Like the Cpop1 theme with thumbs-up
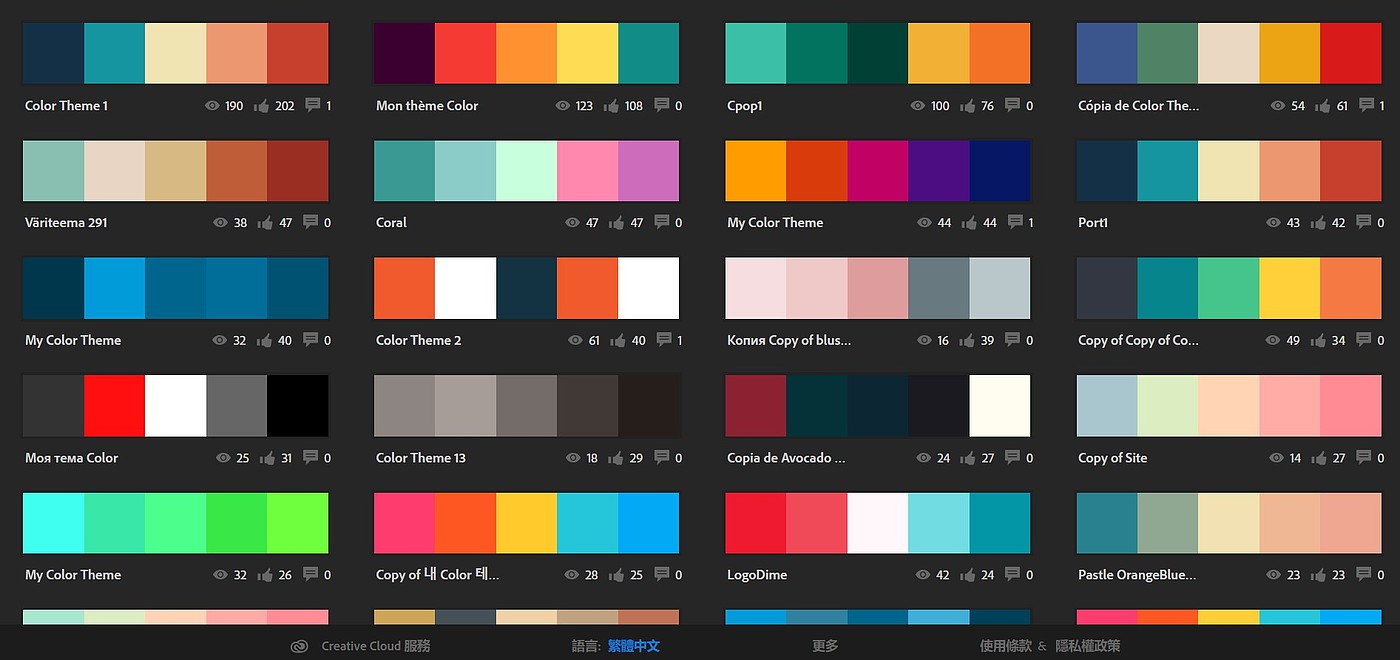Image resolution: width=1400 pixels, height=660 pixels. click(x=968, y=105)
